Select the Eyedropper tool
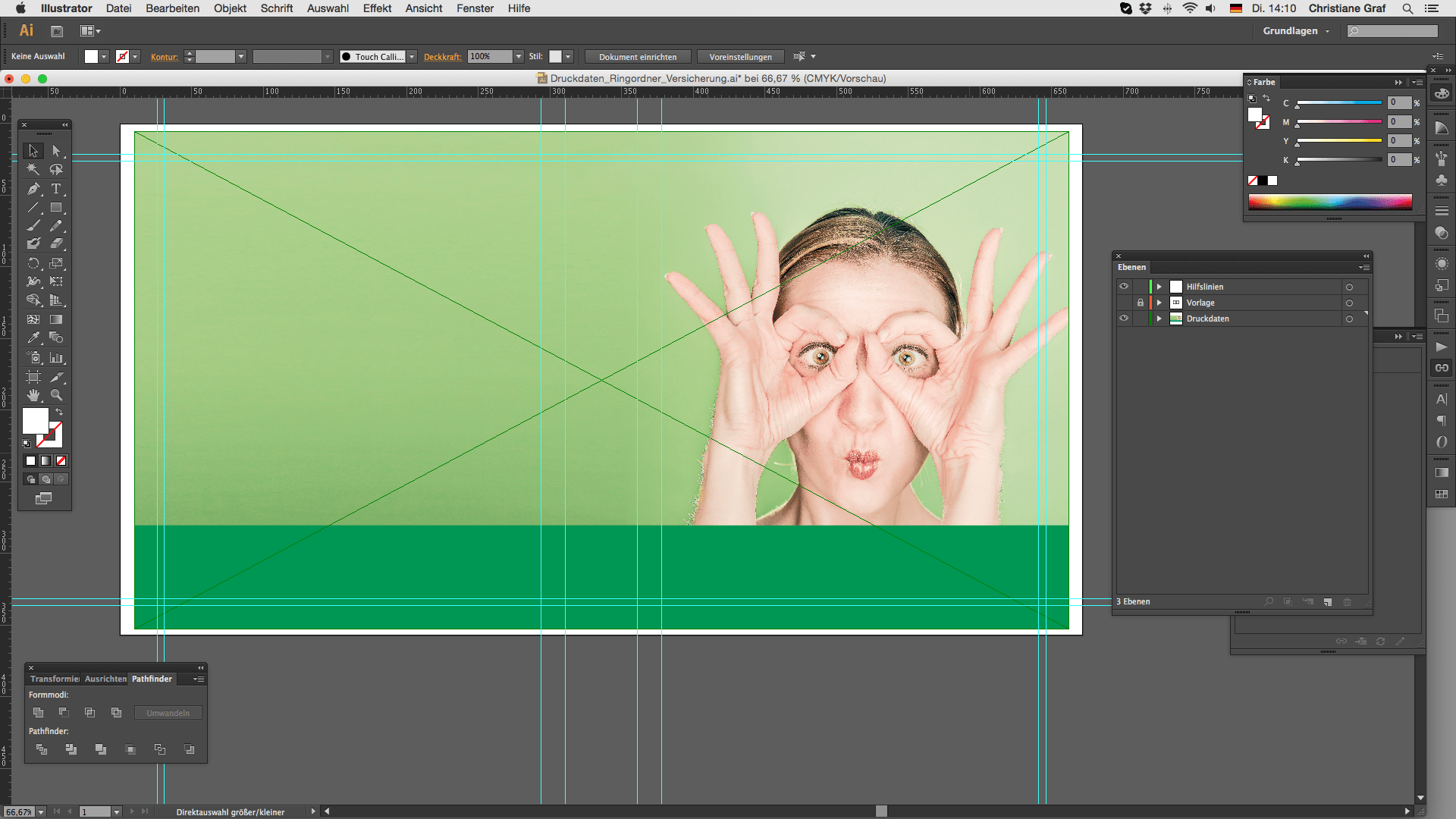The image size is (1456, 819). (x=33, y=338)
